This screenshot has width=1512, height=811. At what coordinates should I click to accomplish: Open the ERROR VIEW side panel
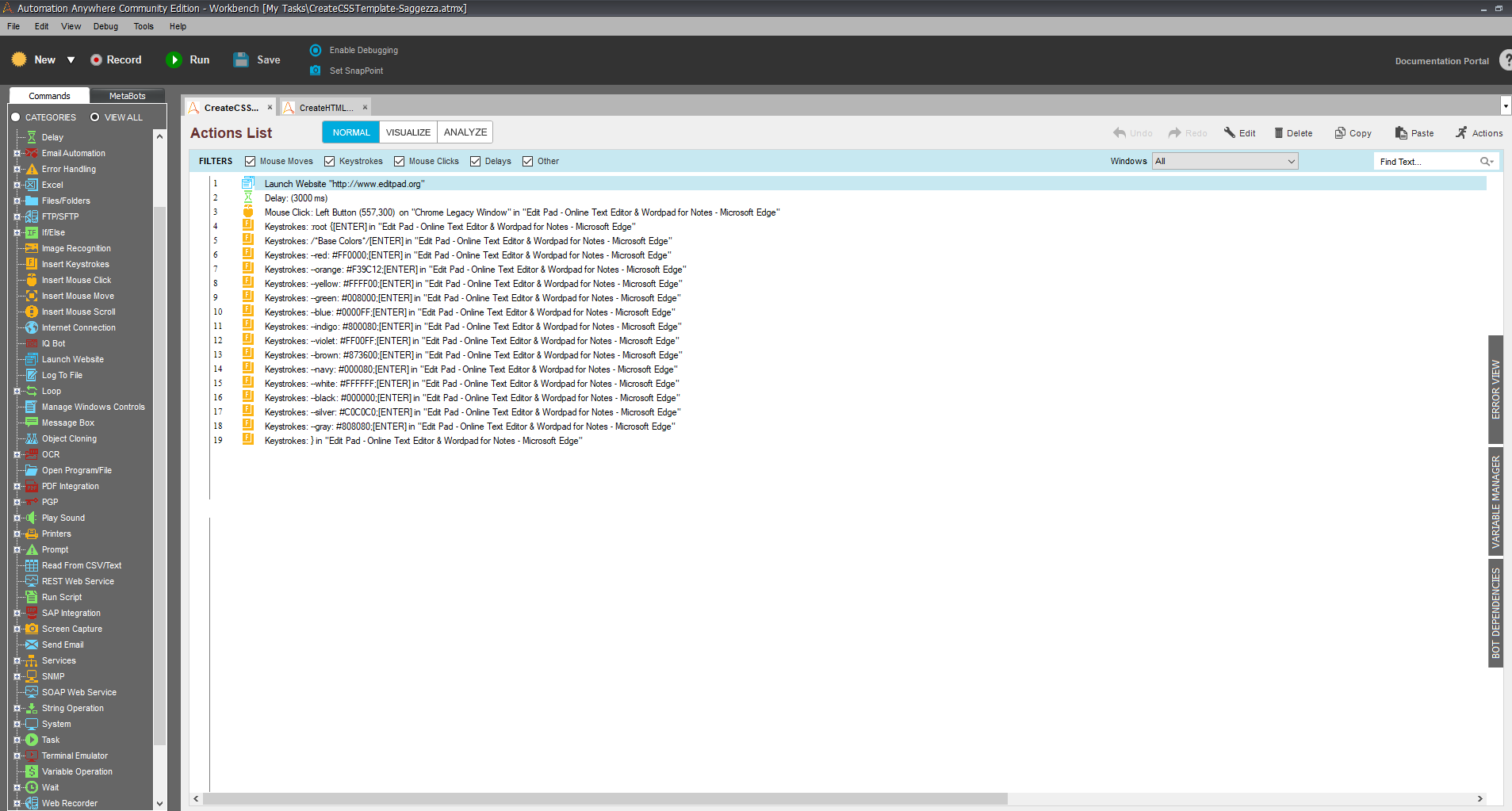[x=1495, y=389]
